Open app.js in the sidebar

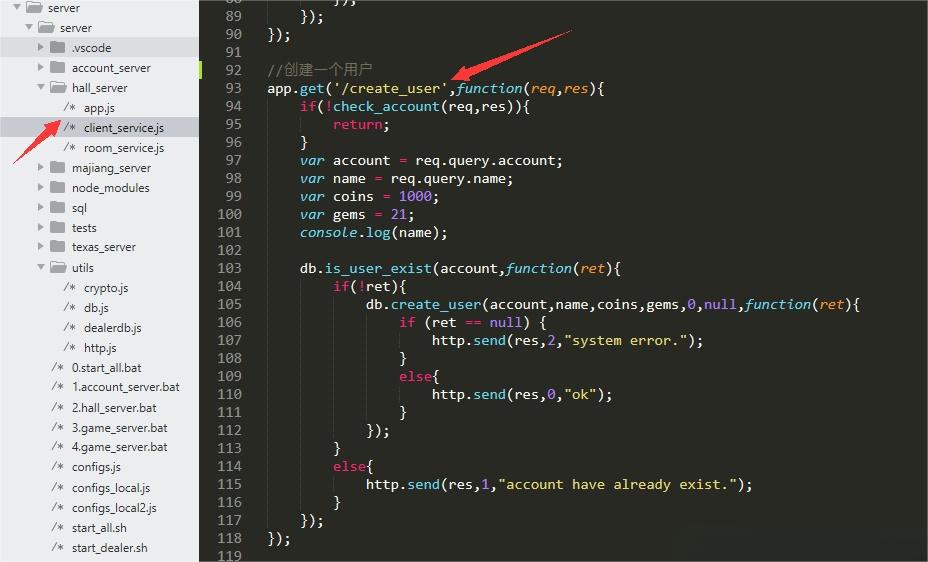[99, 108]
